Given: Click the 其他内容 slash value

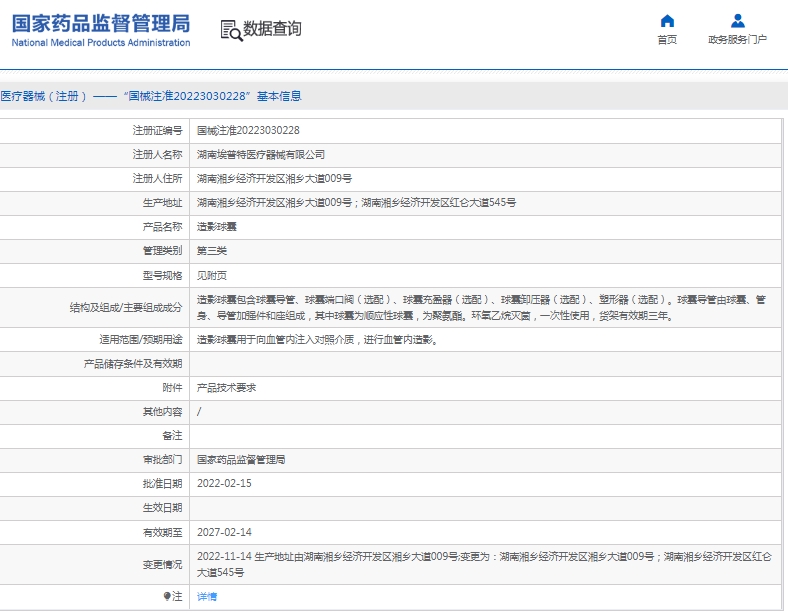Looking at the screenshot, I should 199,412.
